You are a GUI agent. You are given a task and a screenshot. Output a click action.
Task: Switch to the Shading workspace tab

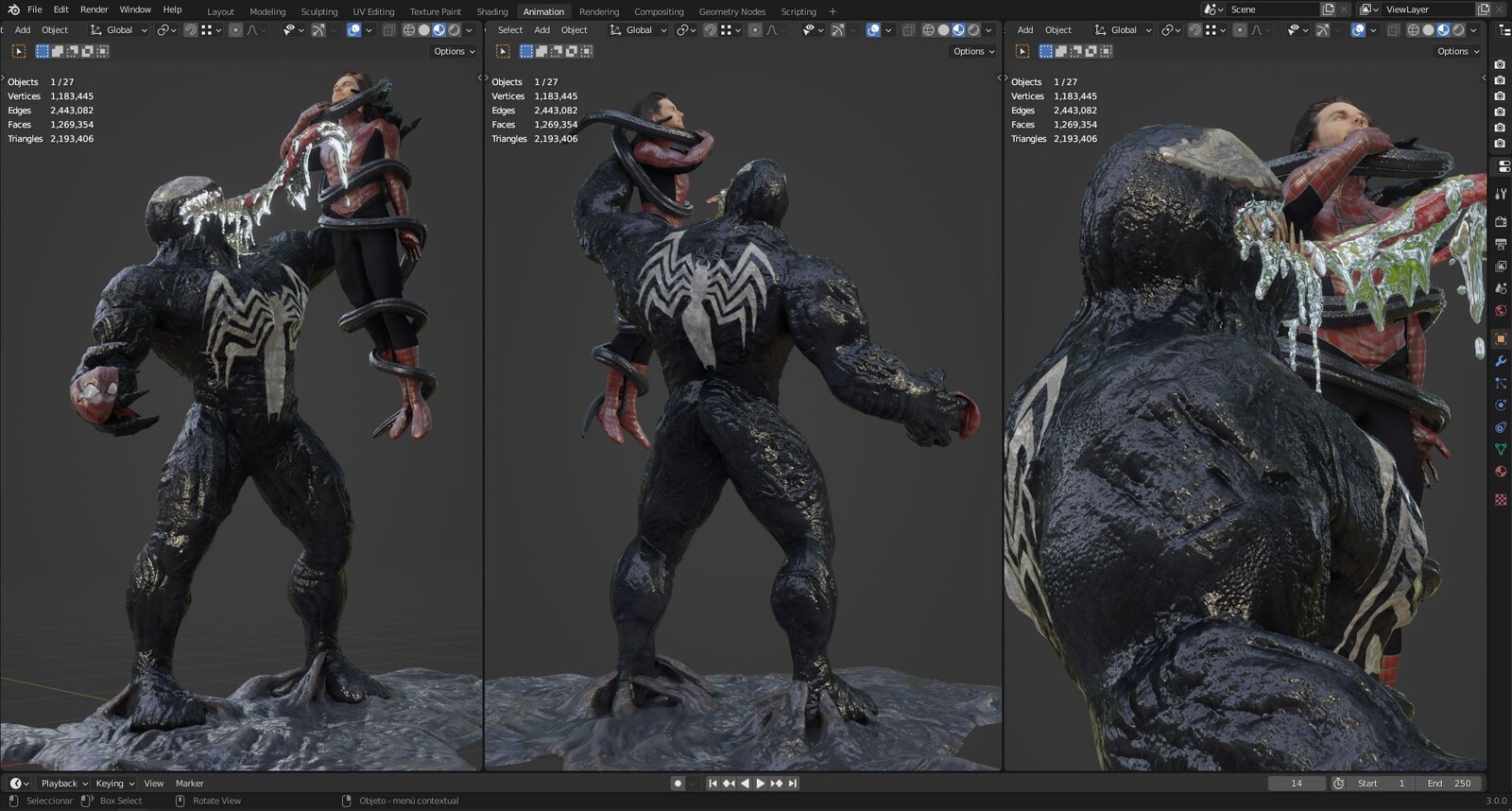click(x=491, y=11)
